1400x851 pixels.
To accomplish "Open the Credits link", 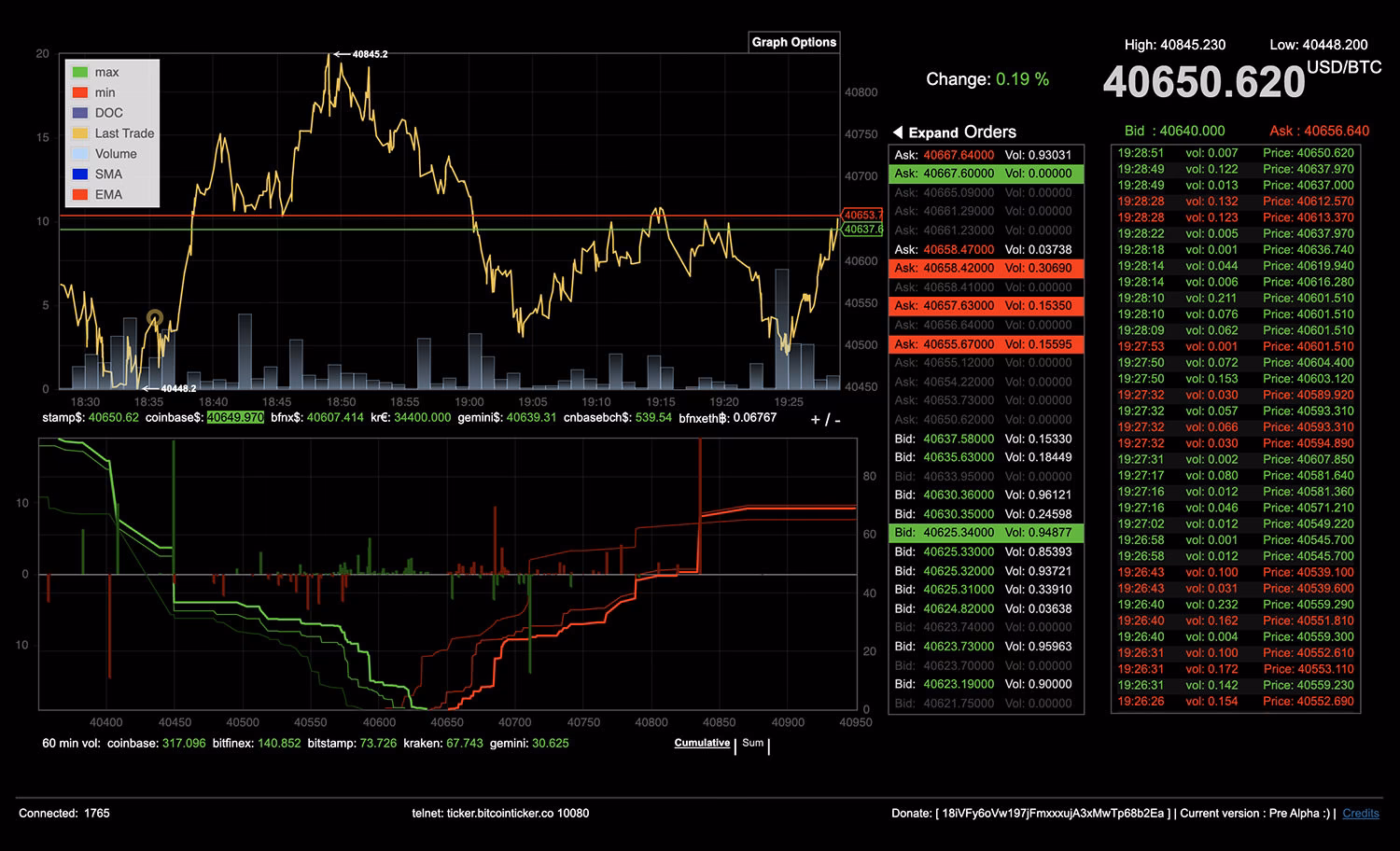I will 1361,813.
